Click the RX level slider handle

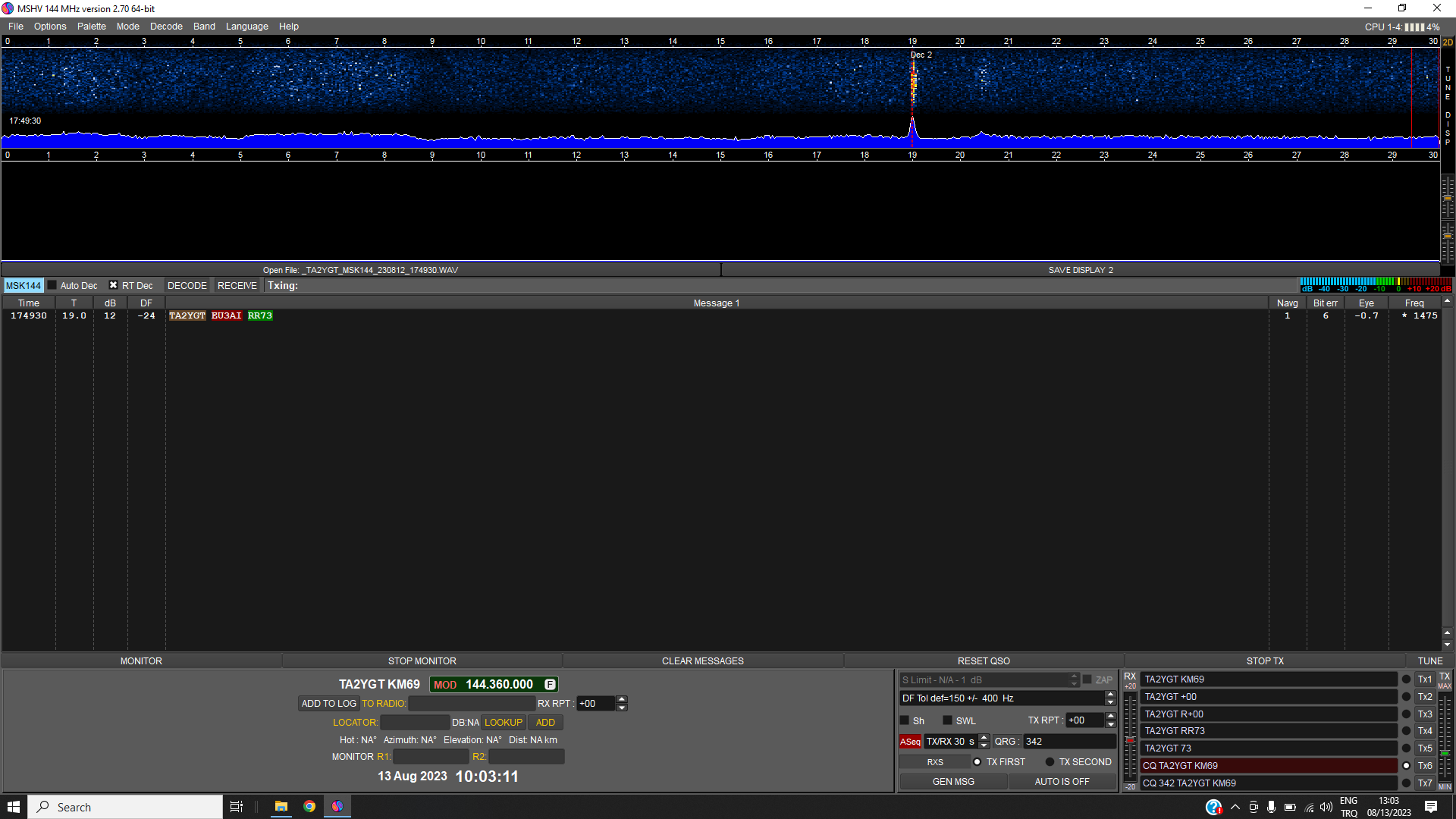(x=1130, y=739)
